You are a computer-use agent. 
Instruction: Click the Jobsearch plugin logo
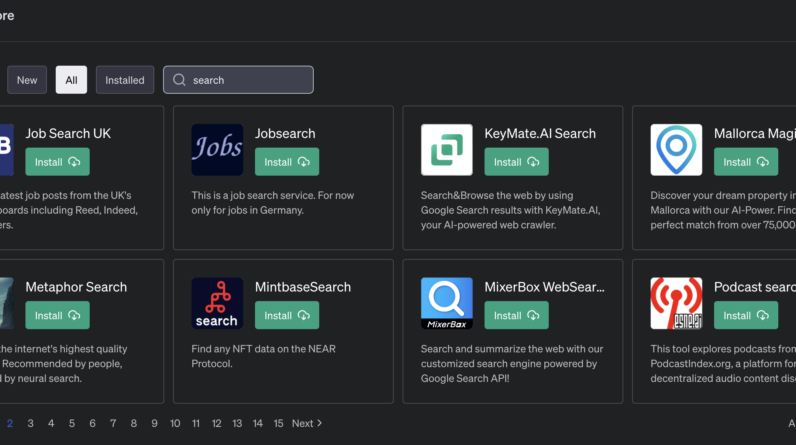217,150
